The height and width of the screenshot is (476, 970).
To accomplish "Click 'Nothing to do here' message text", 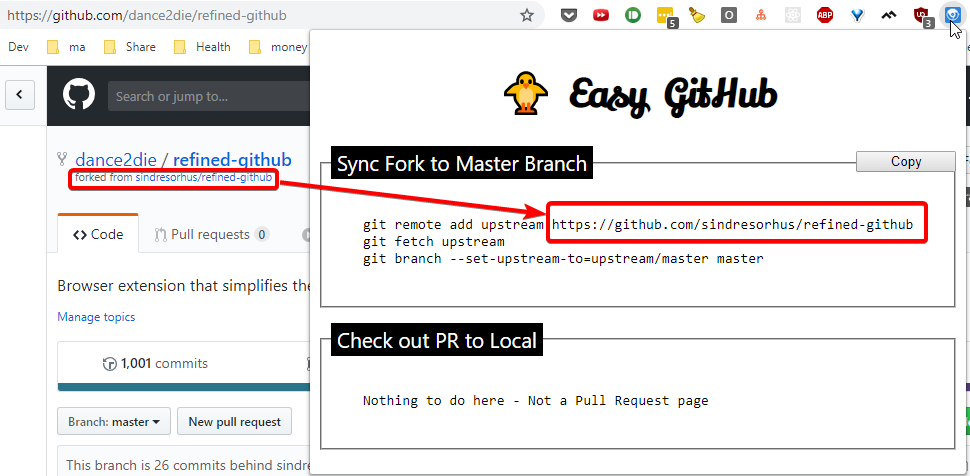I will (x=535, y=400).
